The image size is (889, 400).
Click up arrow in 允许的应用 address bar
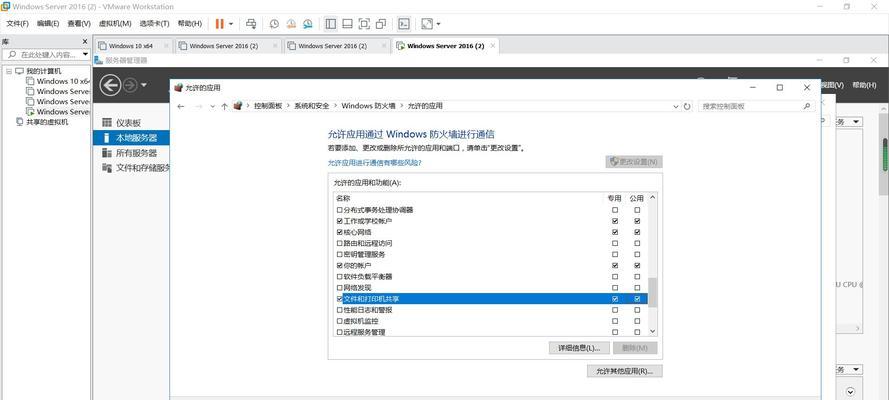coord(225,106)
